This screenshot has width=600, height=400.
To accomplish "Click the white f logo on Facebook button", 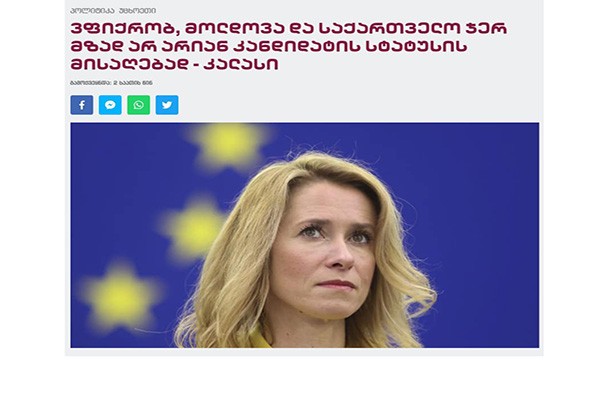I will (x=82, y=105).
